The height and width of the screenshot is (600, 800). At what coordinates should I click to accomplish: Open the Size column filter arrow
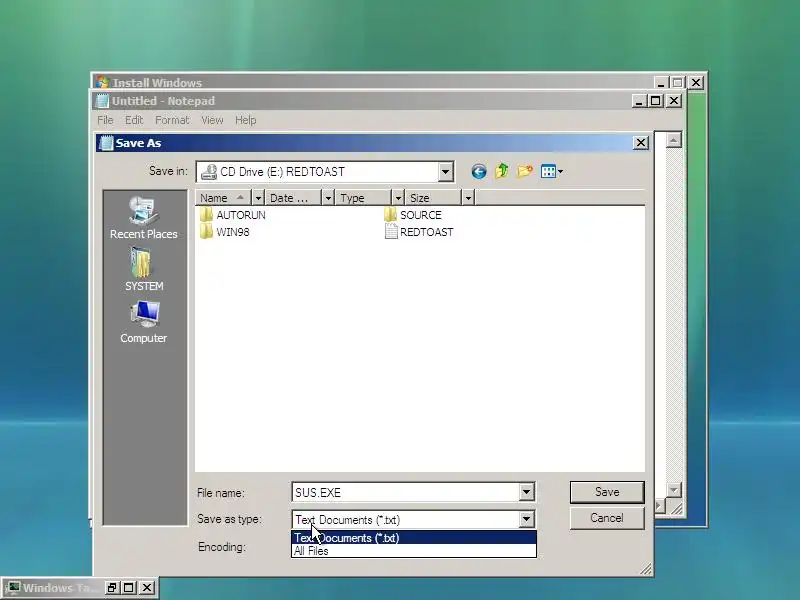point(468,198)
